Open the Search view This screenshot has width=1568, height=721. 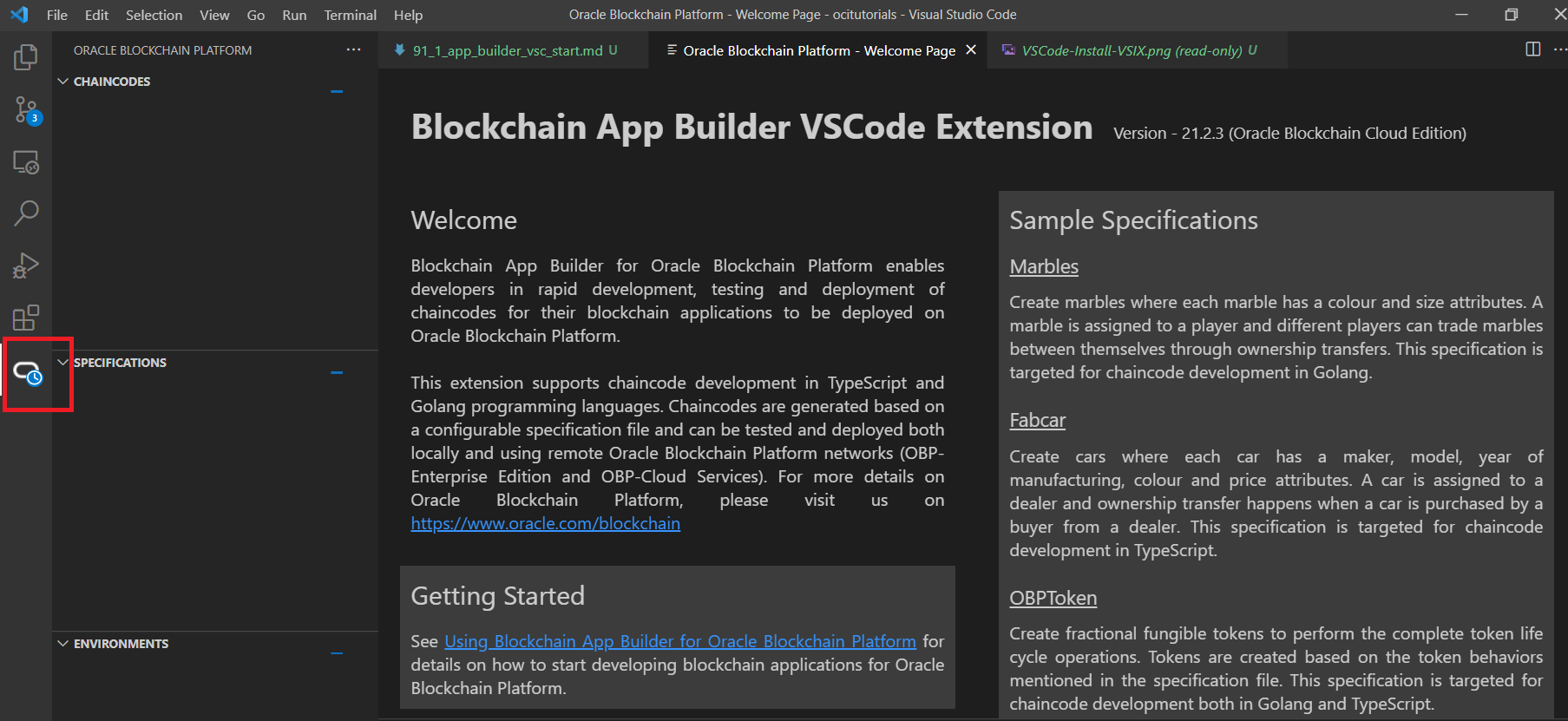tap(26, 213)
